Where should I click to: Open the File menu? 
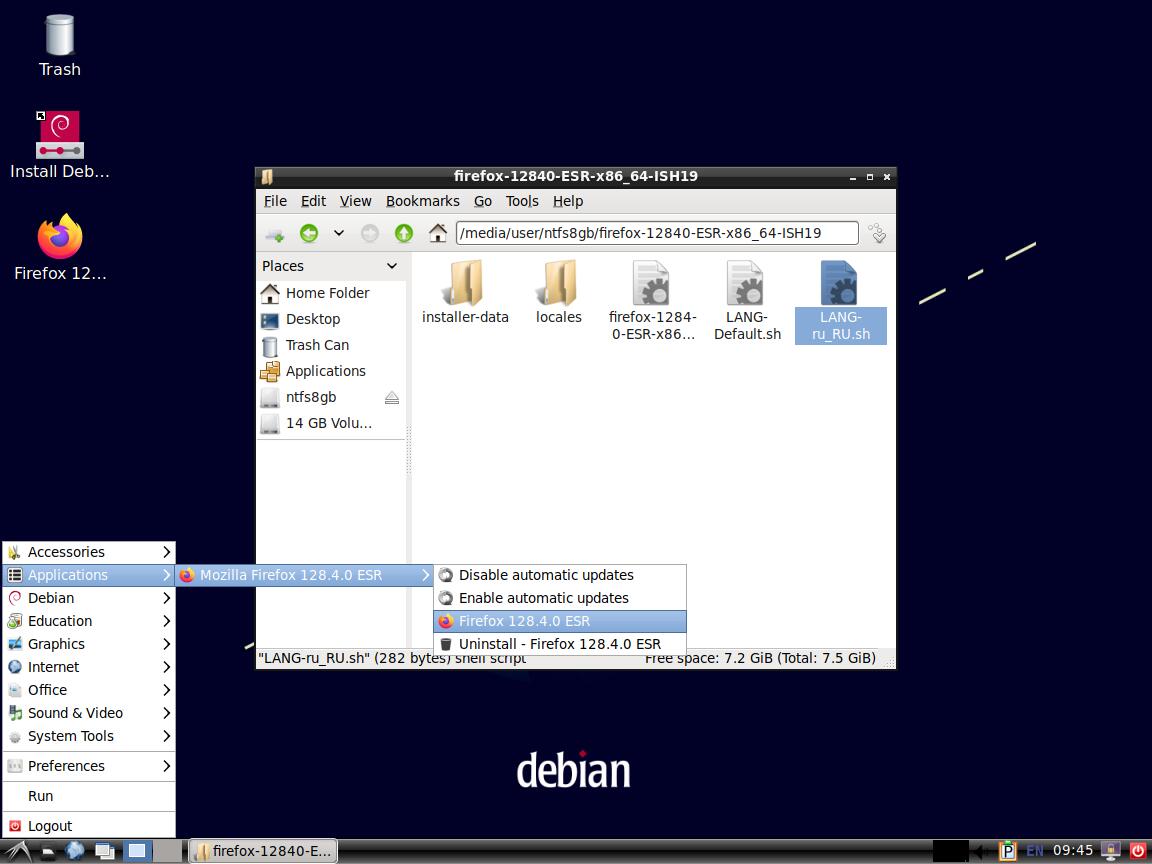(275, 201)
